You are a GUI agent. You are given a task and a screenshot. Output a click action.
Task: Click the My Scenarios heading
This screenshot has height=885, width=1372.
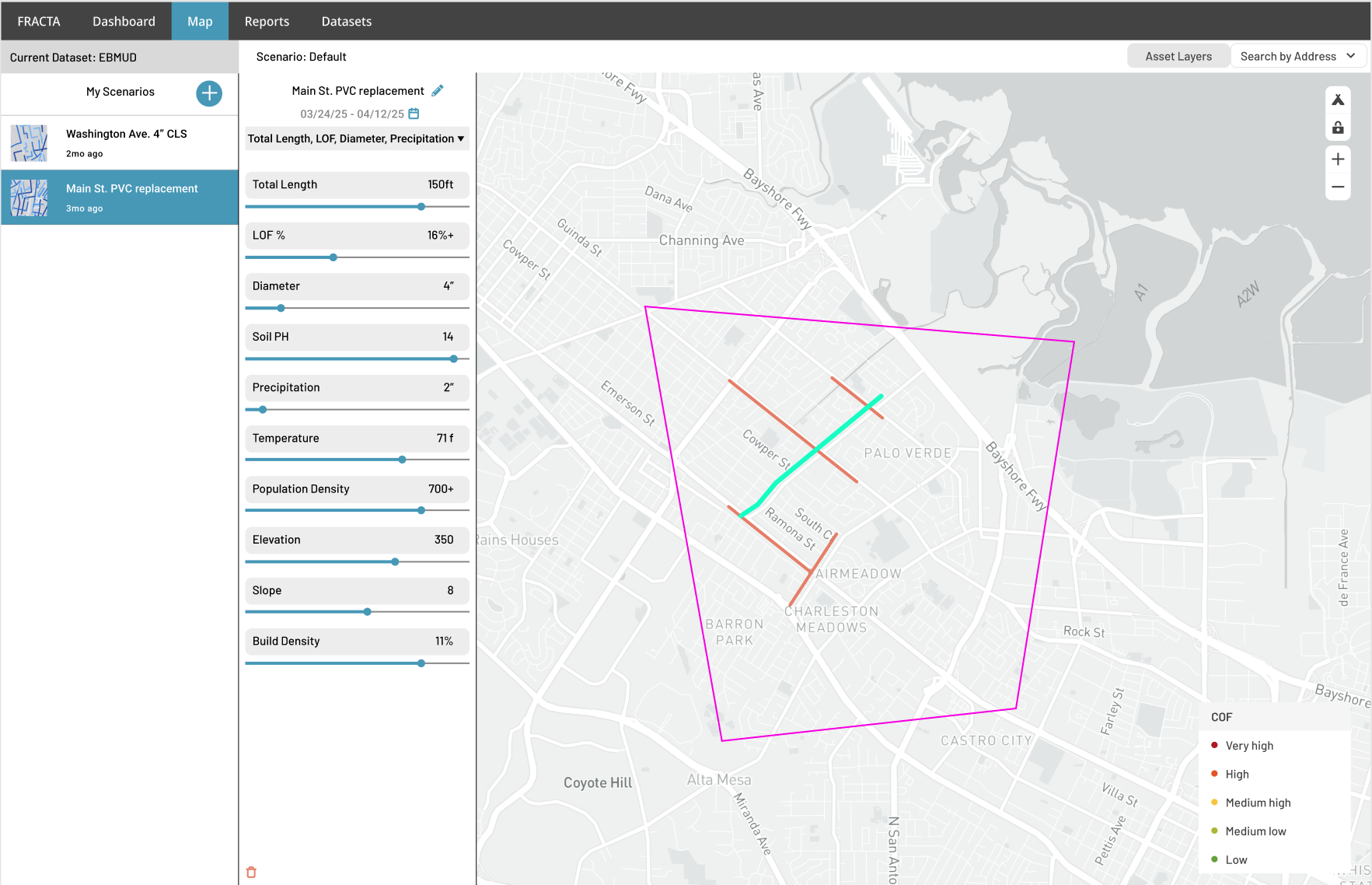click(120, 92)
